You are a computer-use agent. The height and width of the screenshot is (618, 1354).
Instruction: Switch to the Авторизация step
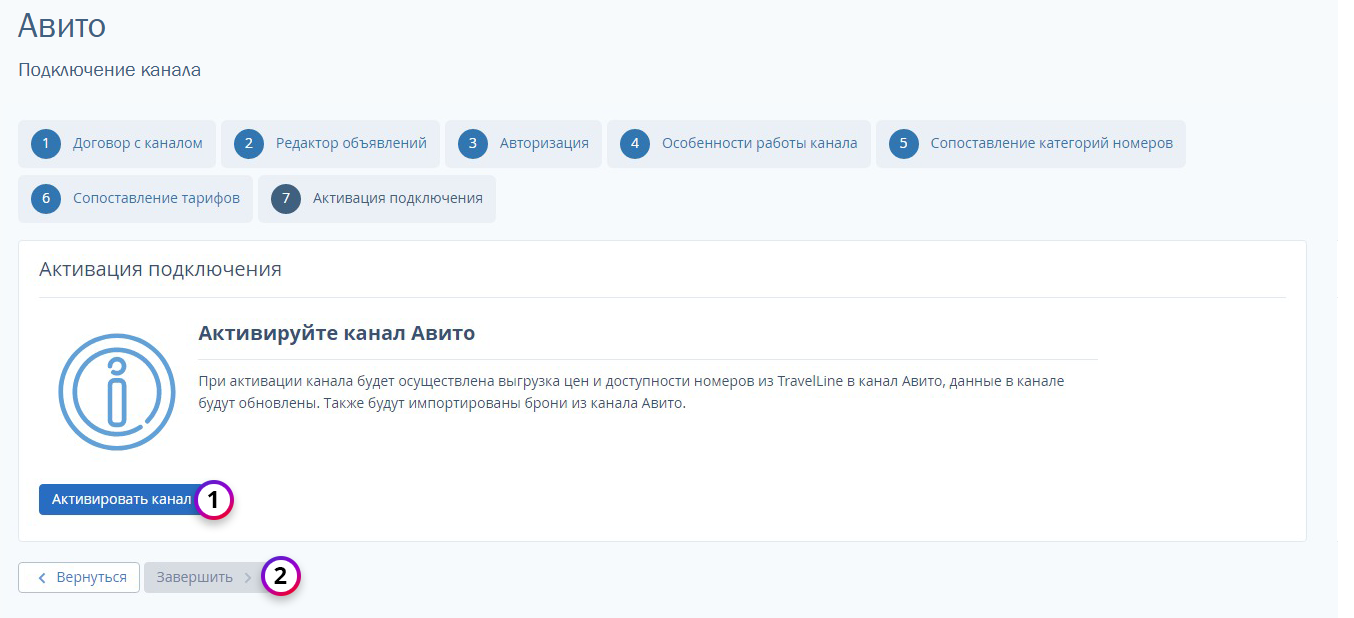tap(544, 143)
